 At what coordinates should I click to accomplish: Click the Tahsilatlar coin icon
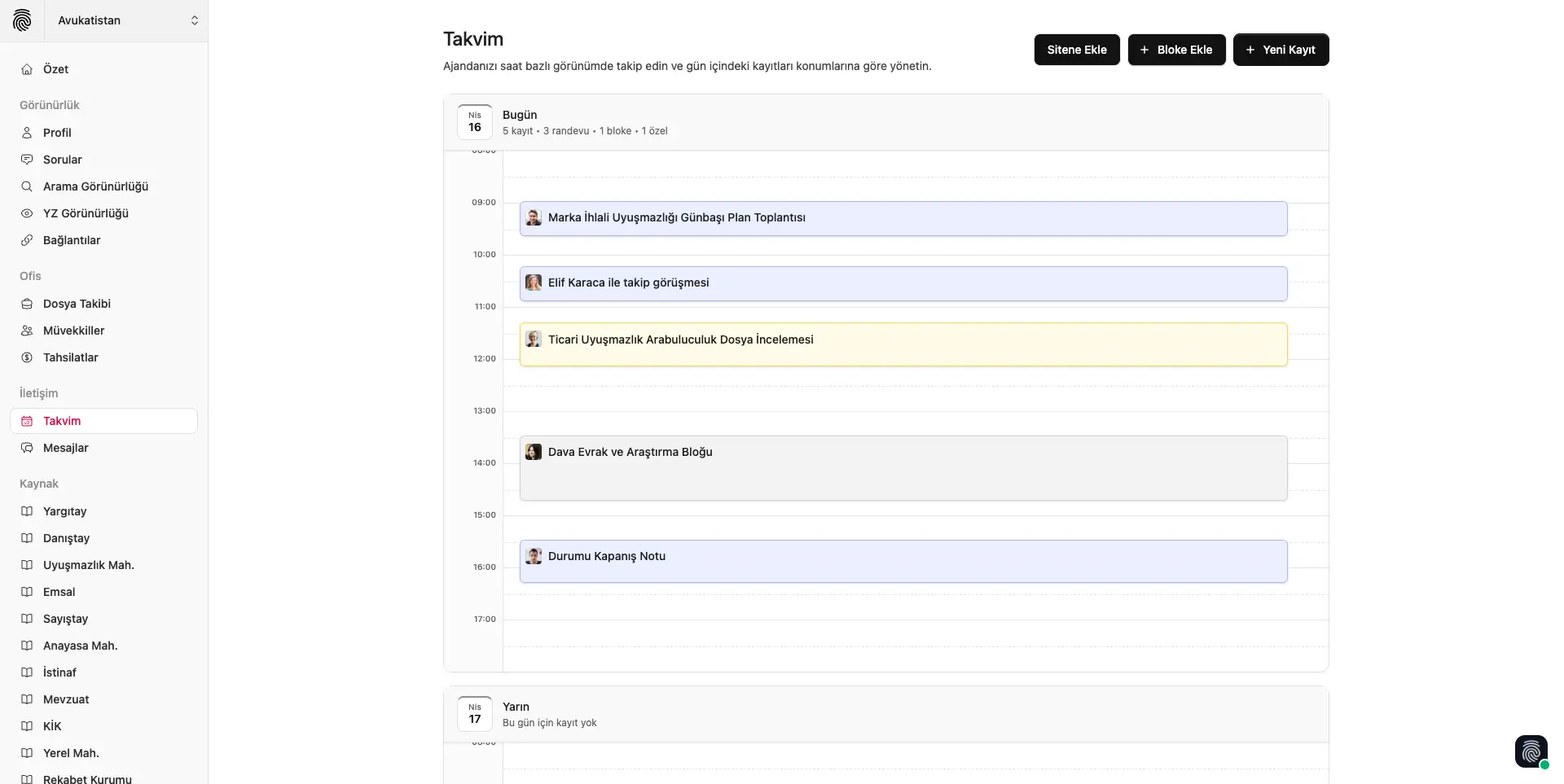(27, 357)
